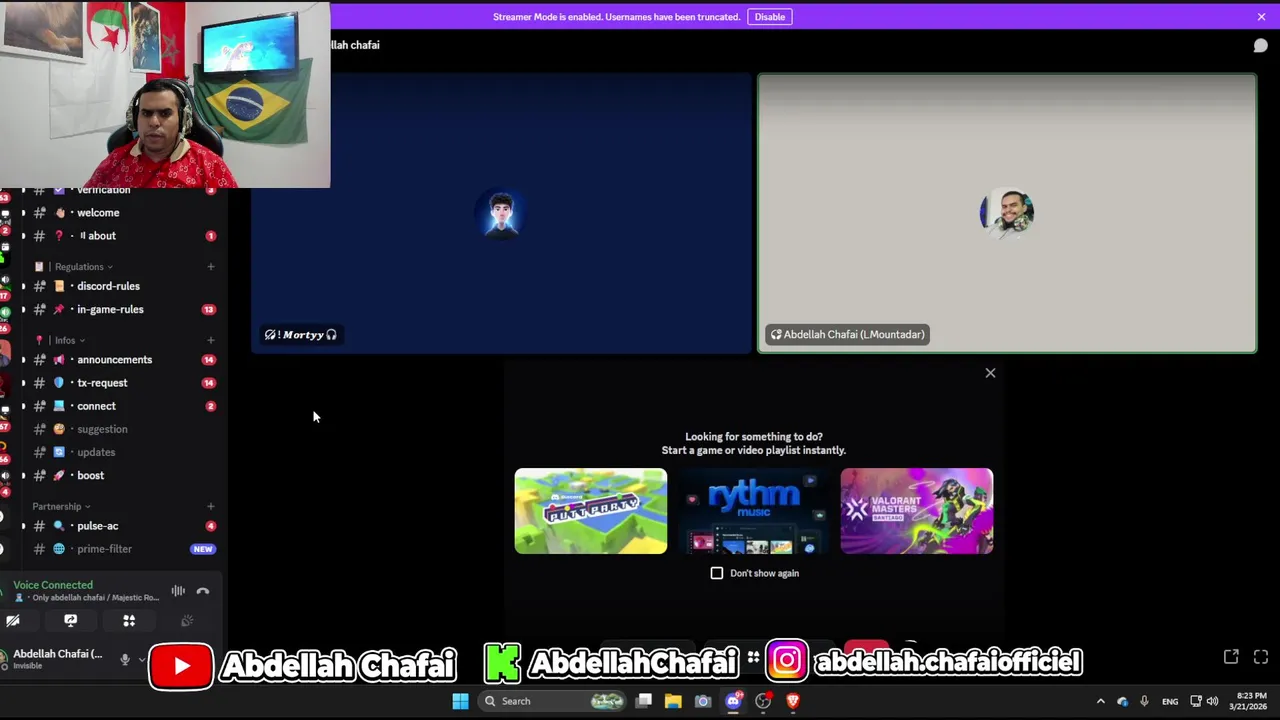Share your screen from voice panel

click(x=71, y=621)
